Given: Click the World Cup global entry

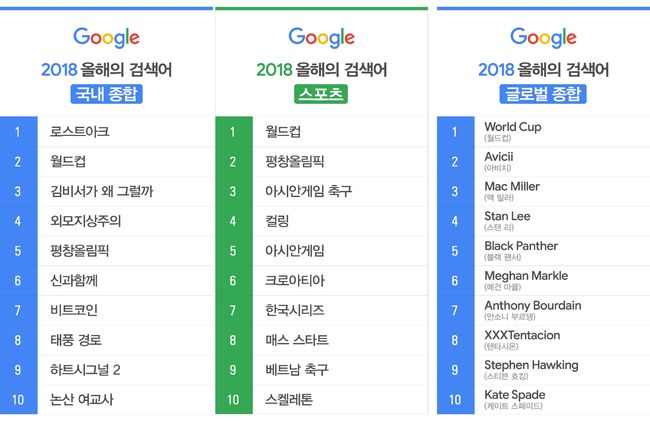Looking at the screenshot, I should click(x=512, y=127).
